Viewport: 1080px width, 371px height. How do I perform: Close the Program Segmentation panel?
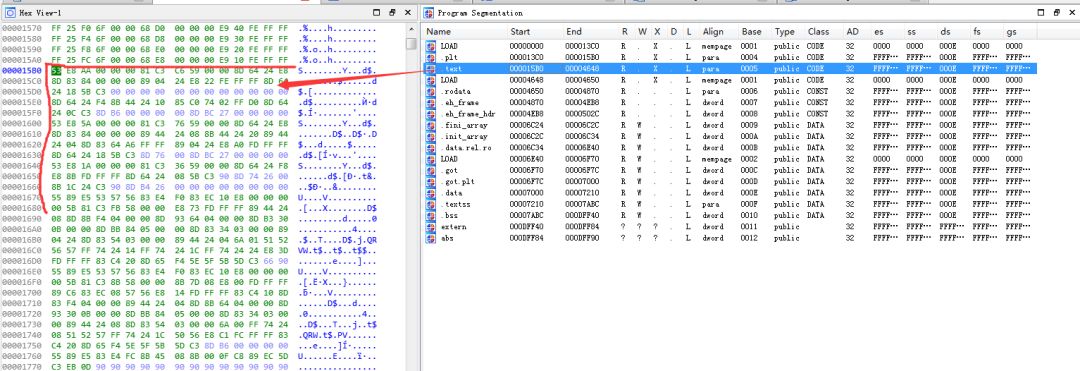coord(1072,12)
